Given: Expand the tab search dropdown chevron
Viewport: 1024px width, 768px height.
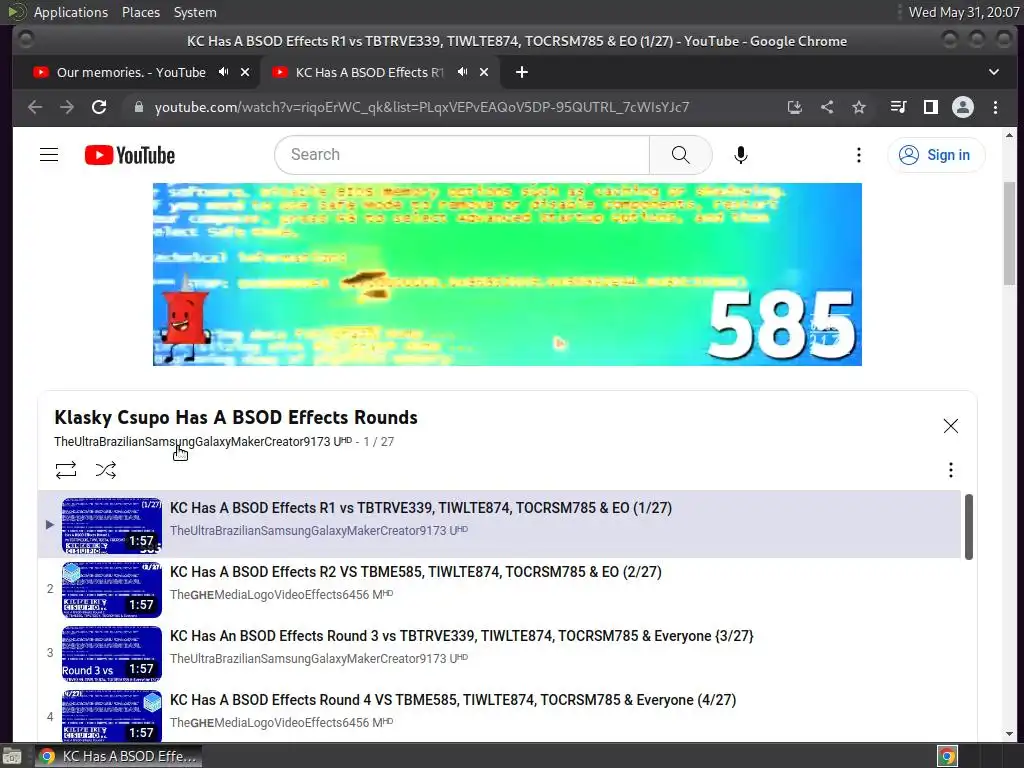Looking at the screenshot, I should (x=993, y=72).
